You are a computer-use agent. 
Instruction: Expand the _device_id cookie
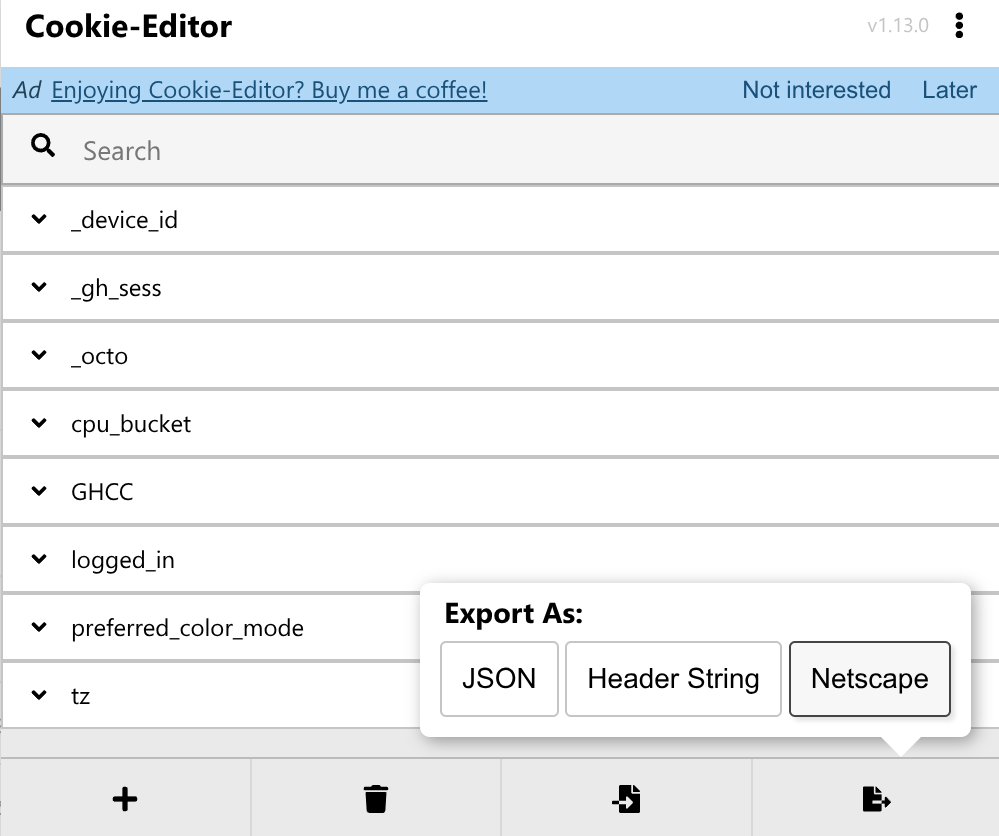(x=500, y=220)
